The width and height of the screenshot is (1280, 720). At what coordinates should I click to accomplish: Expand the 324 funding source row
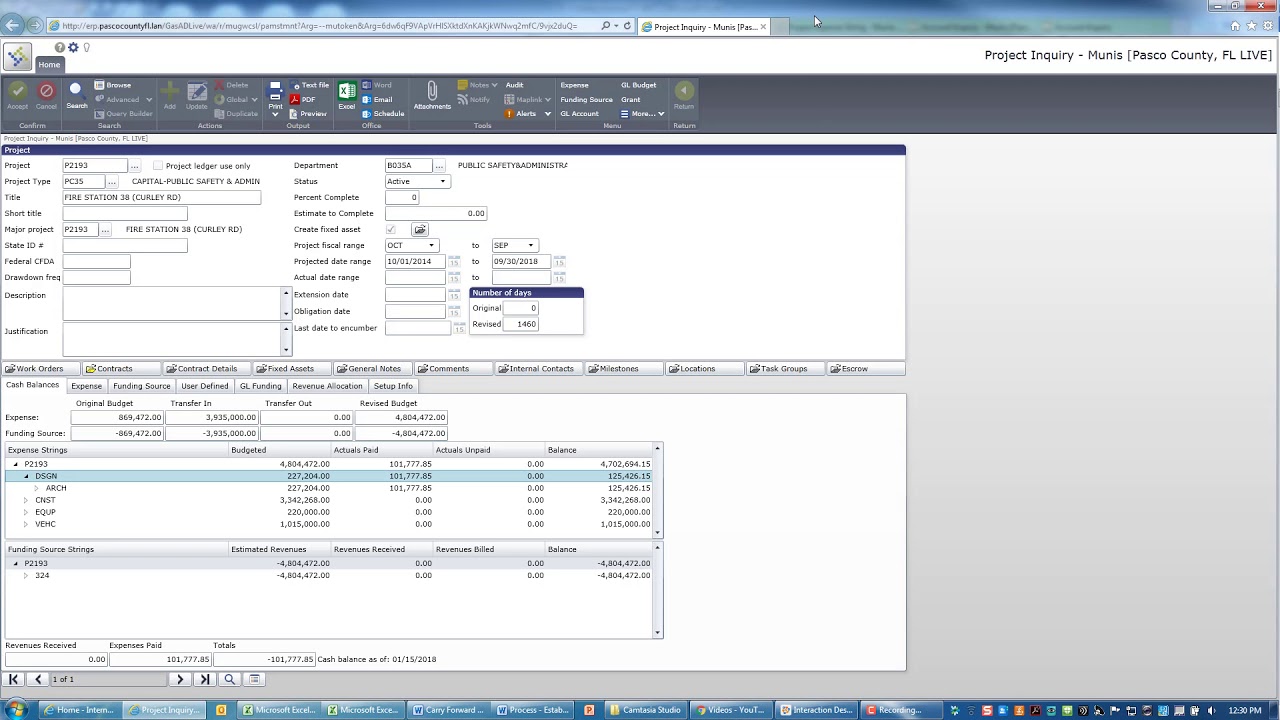(x=26, y=575)
